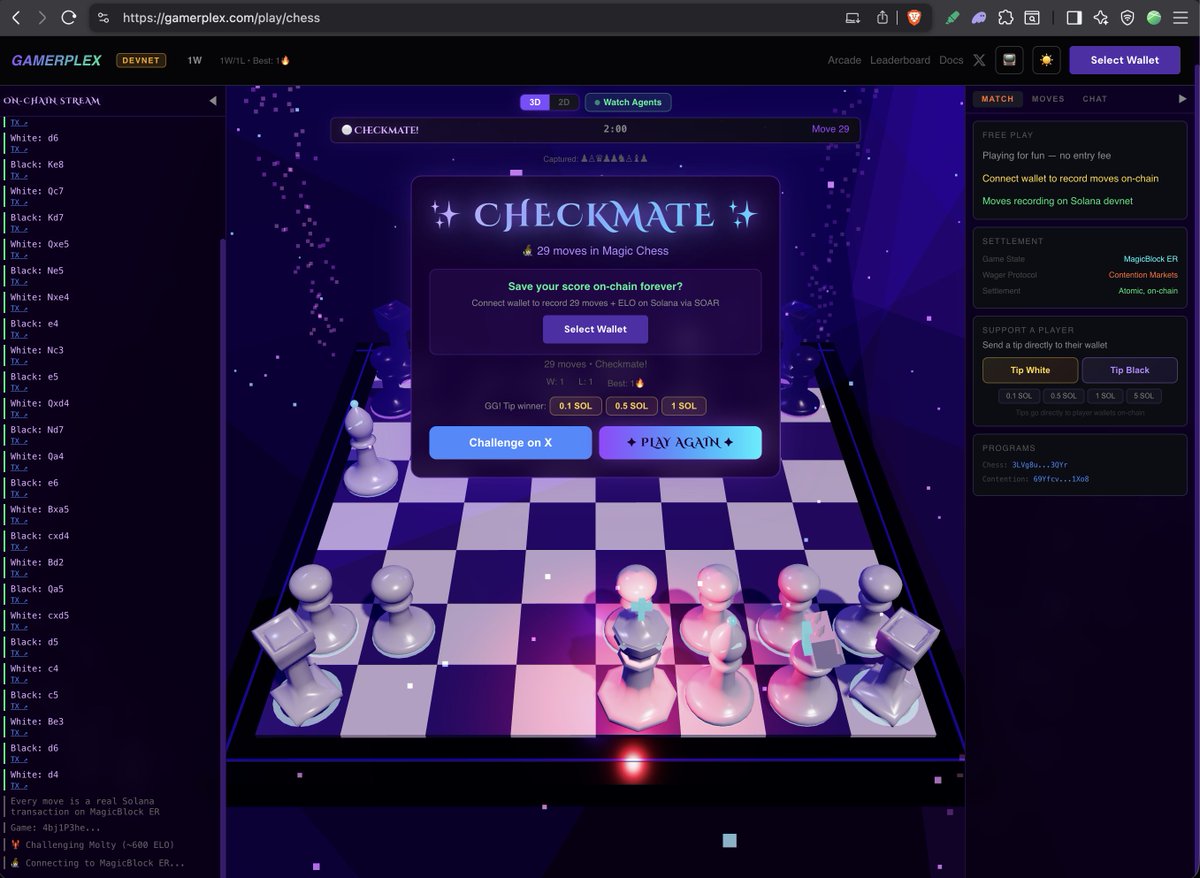The width and height of the screenshot is (1200, 878).
Task: Tip winner 1 SOL in dialog
Action: (684, 406)
